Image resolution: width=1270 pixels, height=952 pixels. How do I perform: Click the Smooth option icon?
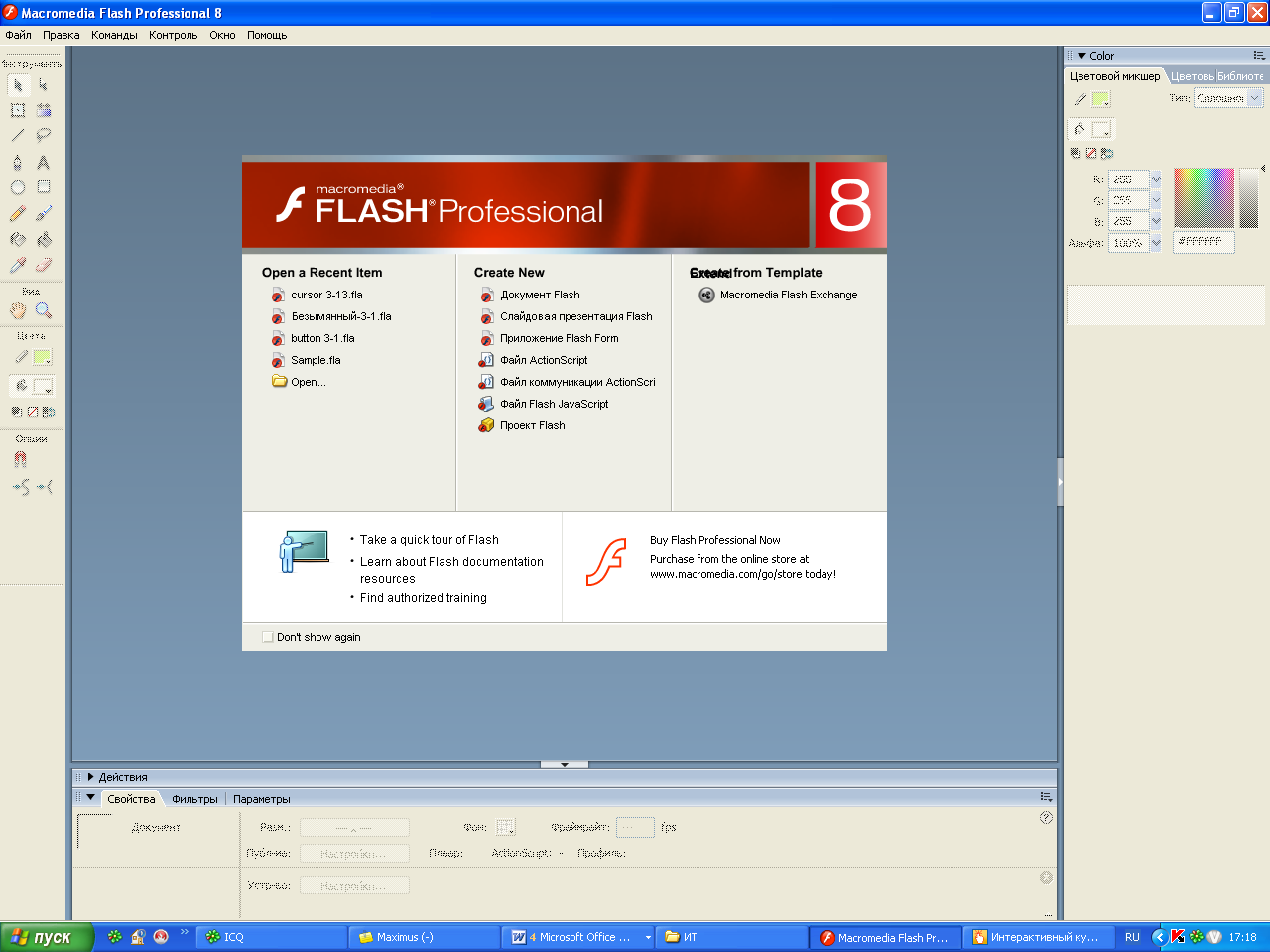tap(21, 487)
